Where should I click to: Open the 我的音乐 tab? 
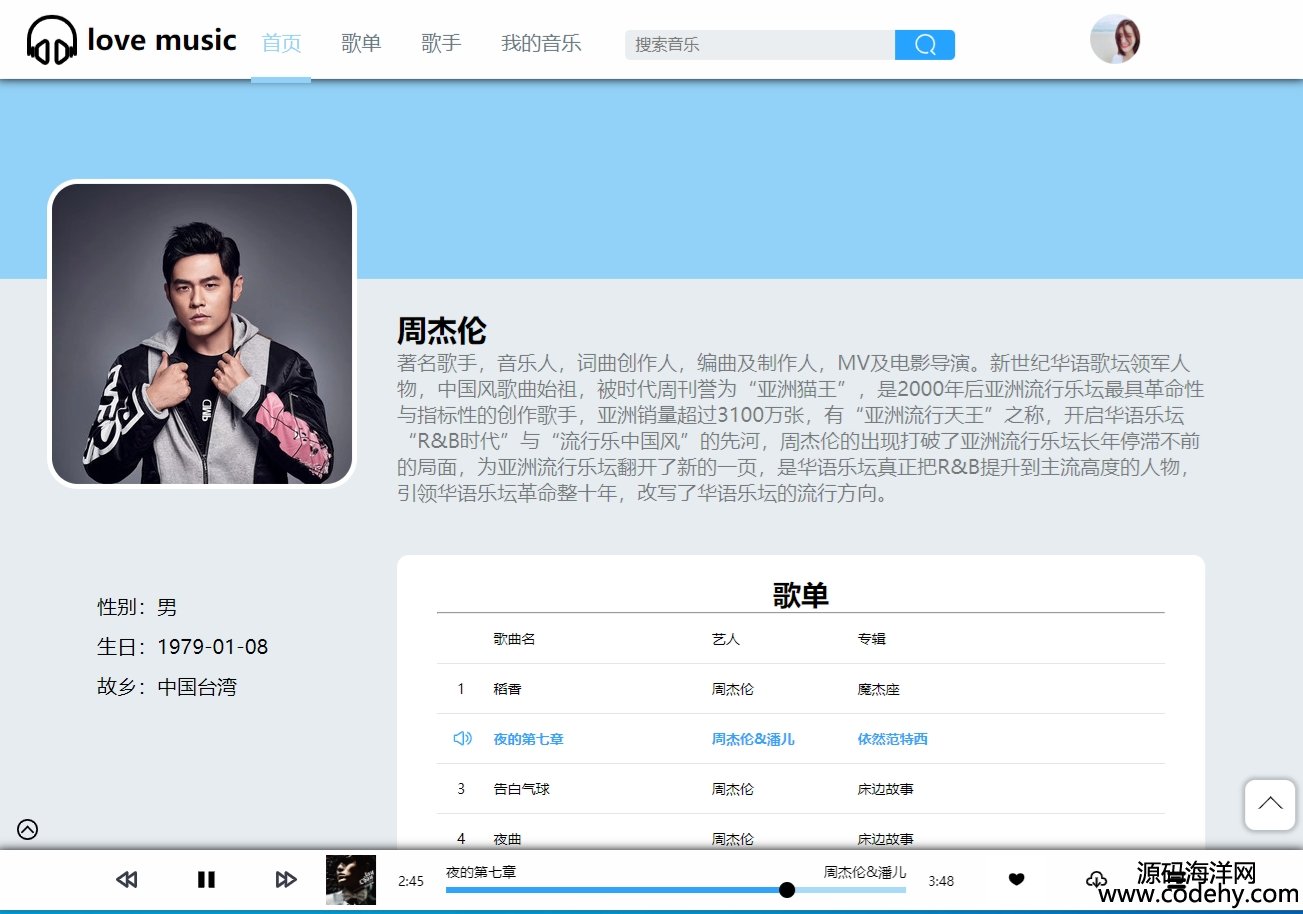(x=541, y=43)
